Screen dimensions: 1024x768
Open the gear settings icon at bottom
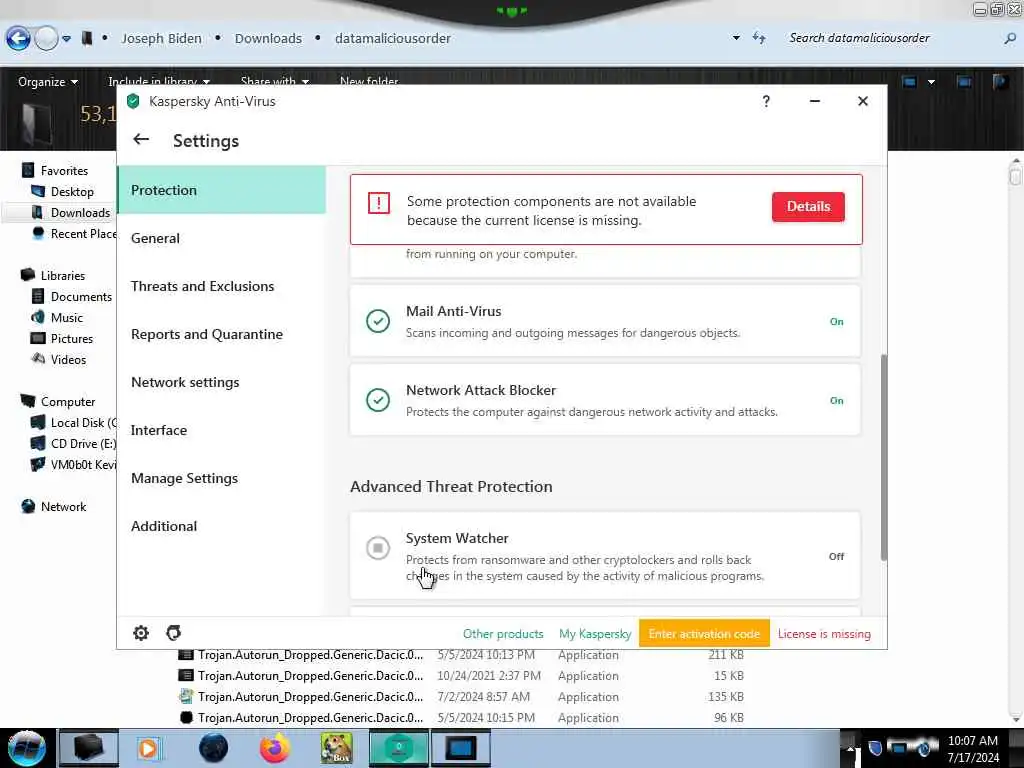[x=141, y=633]
